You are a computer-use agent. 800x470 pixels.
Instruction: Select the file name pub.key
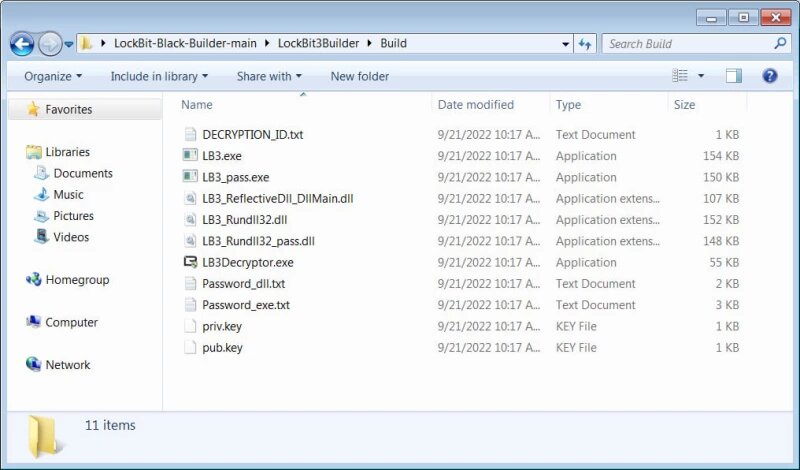click(222, 348)
